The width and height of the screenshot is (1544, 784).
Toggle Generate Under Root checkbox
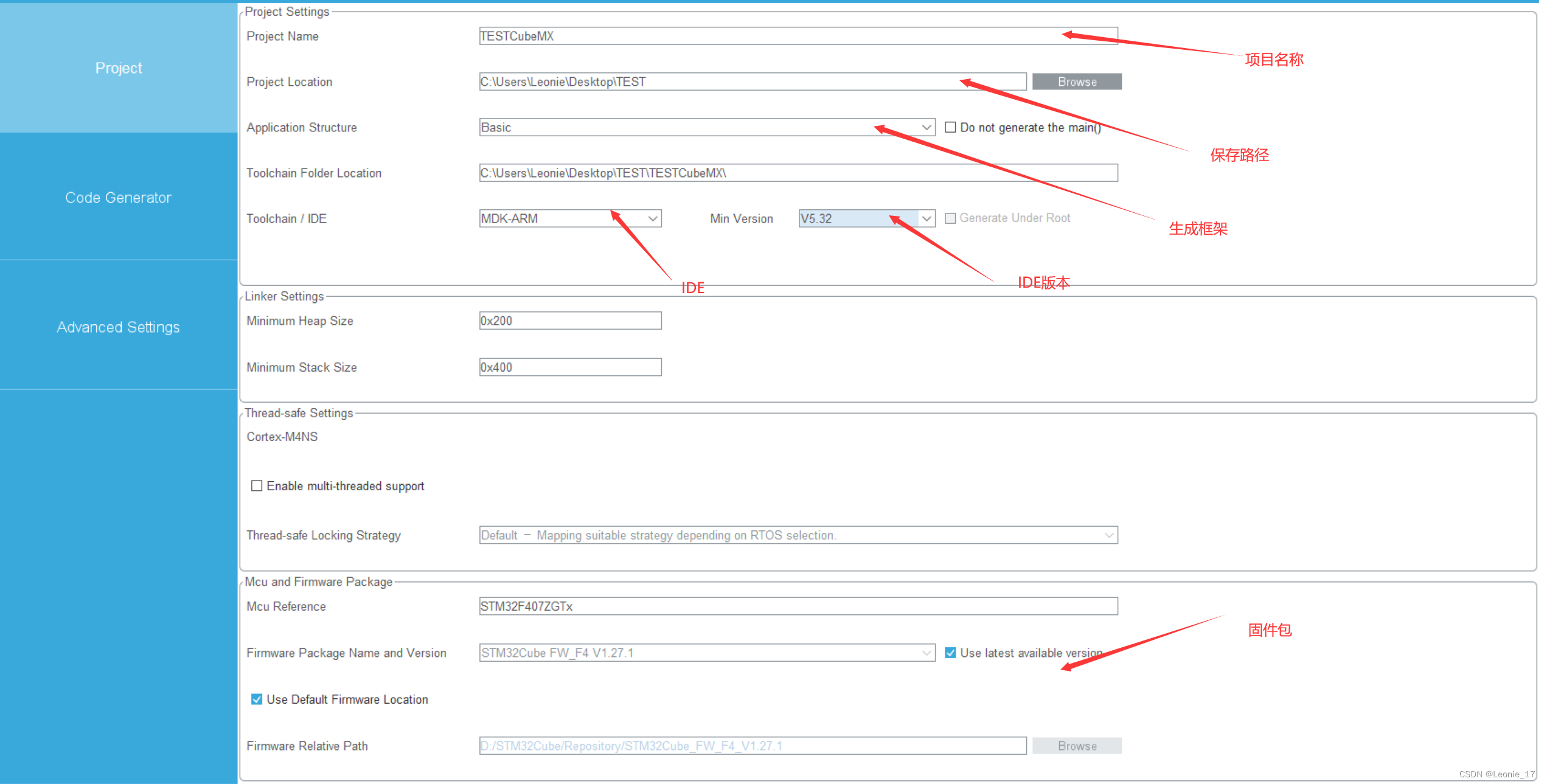click(x=950, y=218)
